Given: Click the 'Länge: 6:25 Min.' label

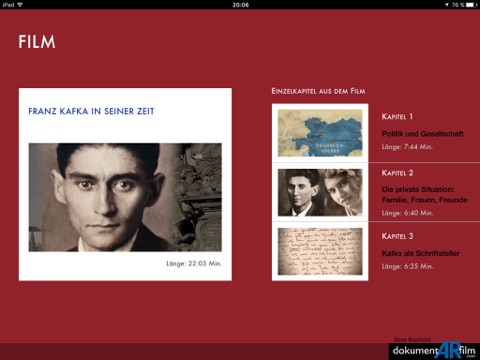Looking at the screenshot, I should pos(407,266).
